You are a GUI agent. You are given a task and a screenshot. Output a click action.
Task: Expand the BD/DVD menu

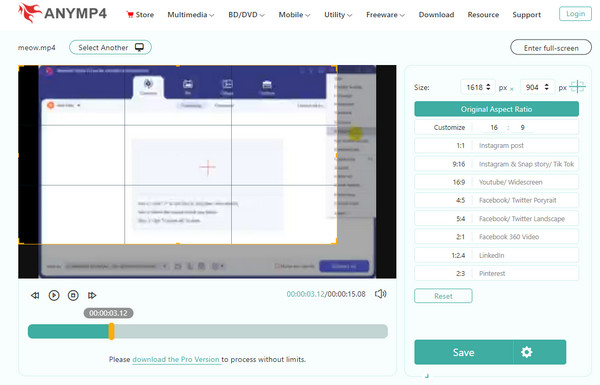pos(246,15)
